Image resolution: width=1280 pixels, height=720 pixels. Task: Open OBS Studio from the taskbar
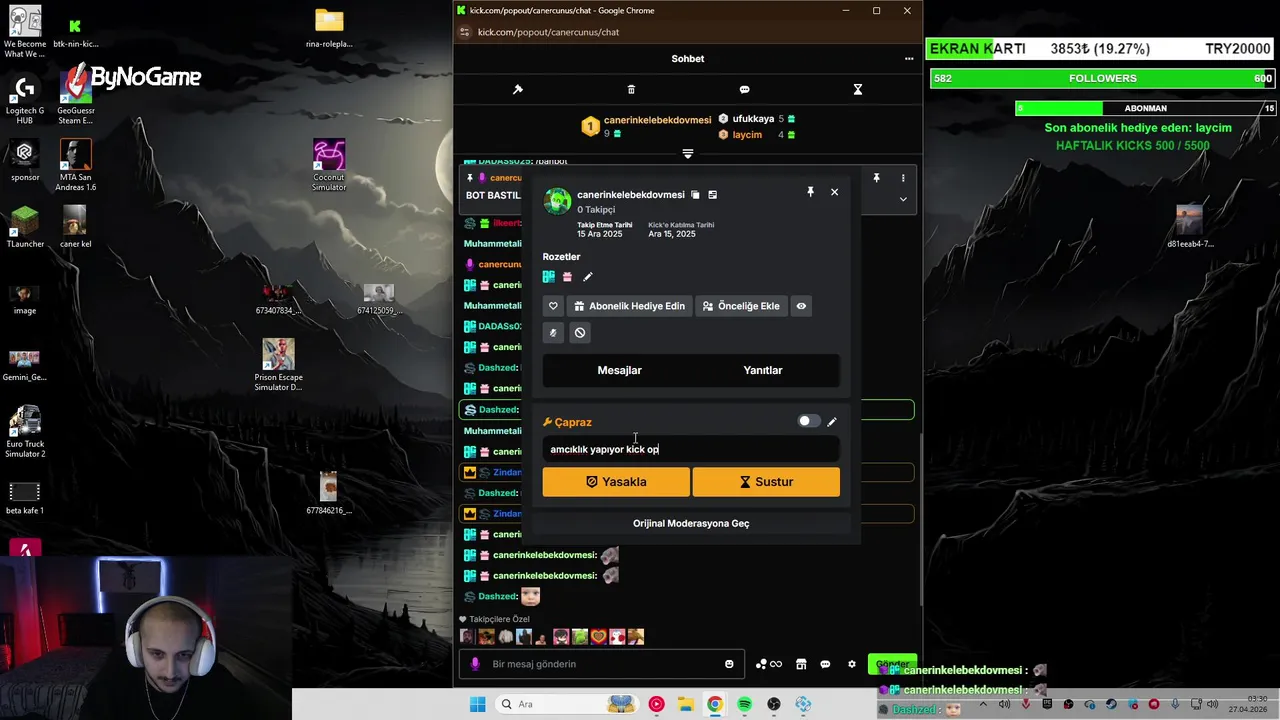tap(774, 704)
